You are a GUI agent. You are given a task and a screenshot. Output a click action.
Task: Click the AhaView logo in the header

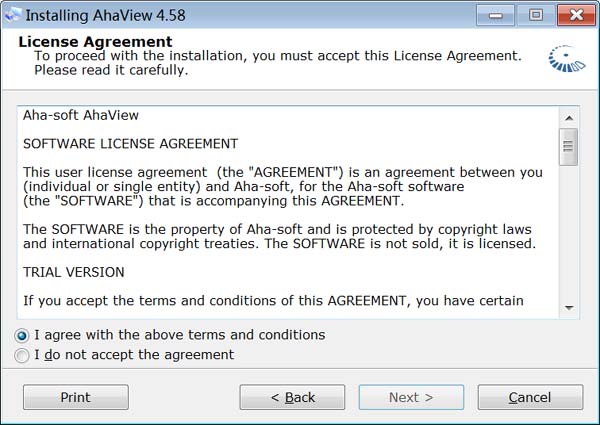pyautogui.click(x=566, y=59)
